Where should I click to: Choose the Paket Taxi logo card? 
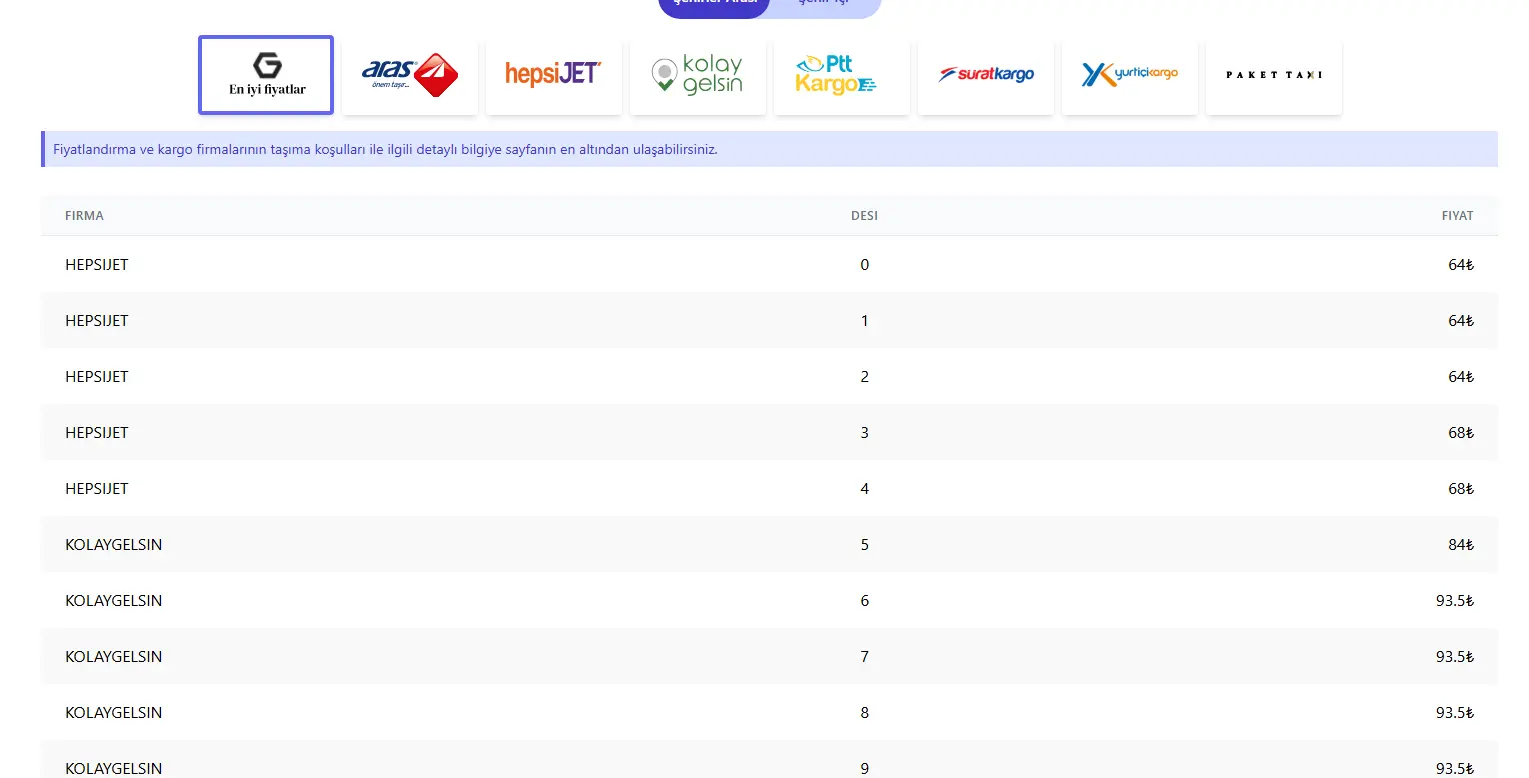[x=1274, y=76]
